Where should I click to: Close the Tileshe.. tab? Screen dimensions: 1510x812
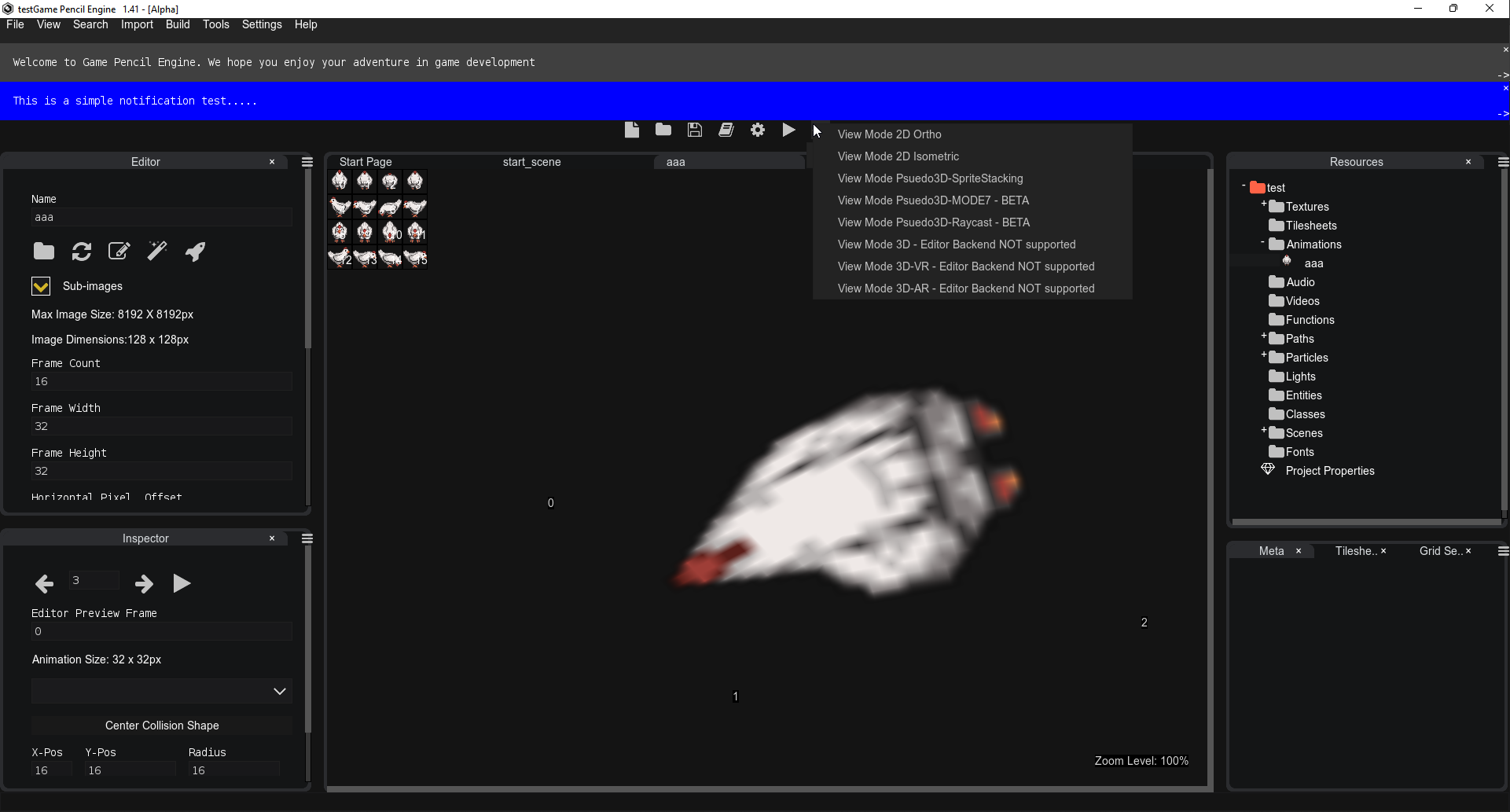pyautogui.click(x=1383, y=551)
